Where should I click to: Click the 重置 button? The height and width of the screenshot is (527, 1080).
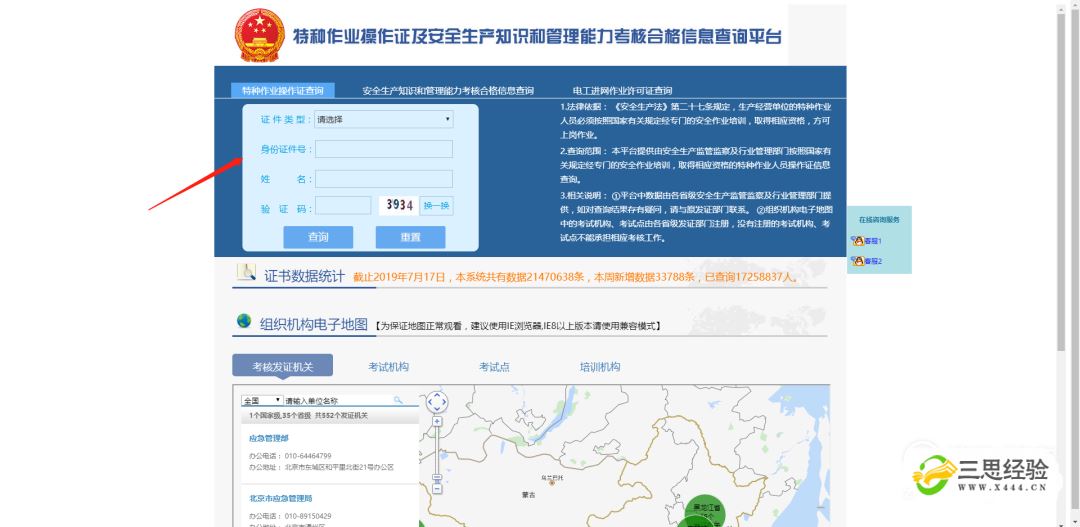click(x=410, y=237)
